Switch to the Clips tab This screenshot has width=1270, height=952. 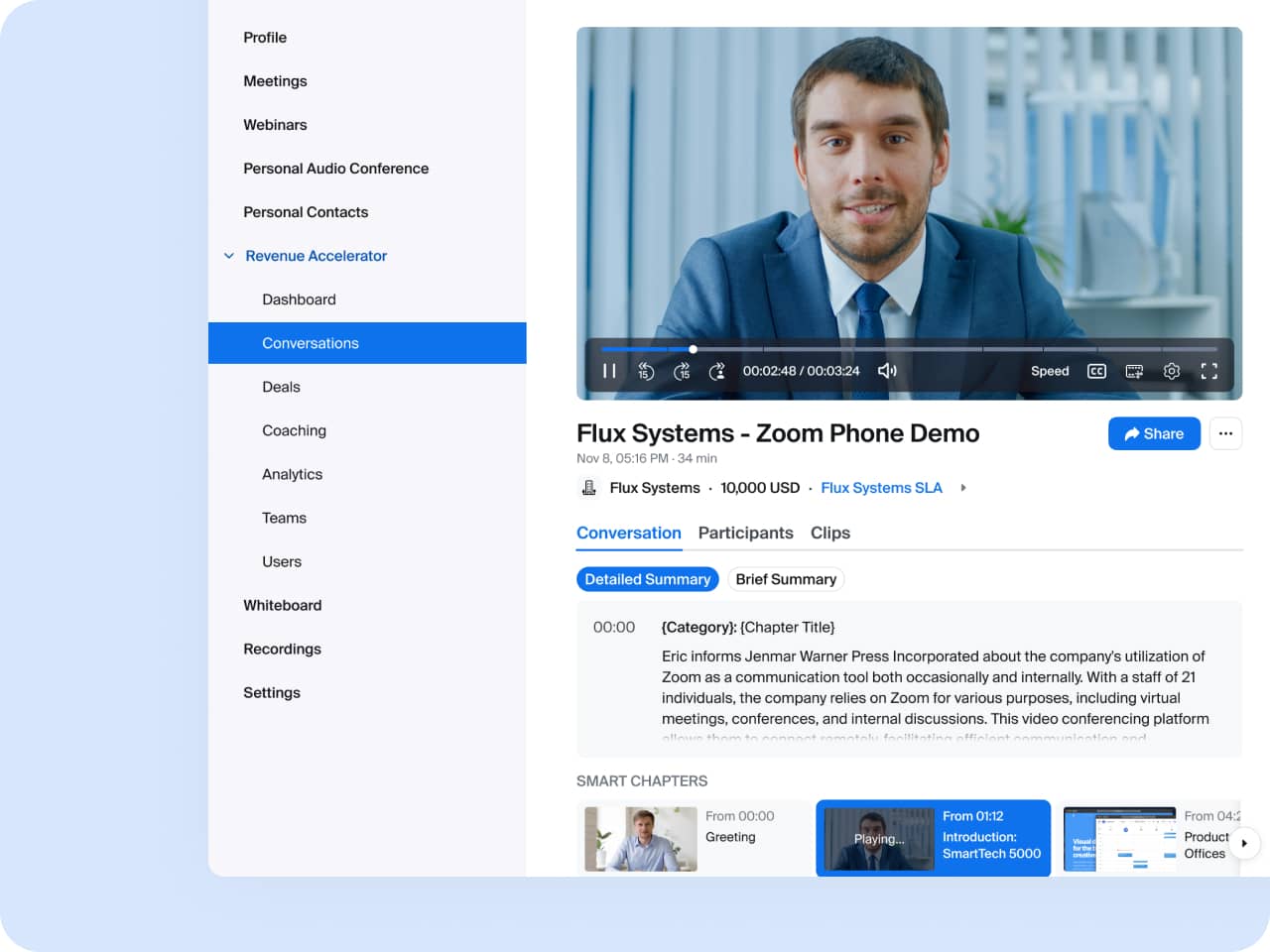830,533
